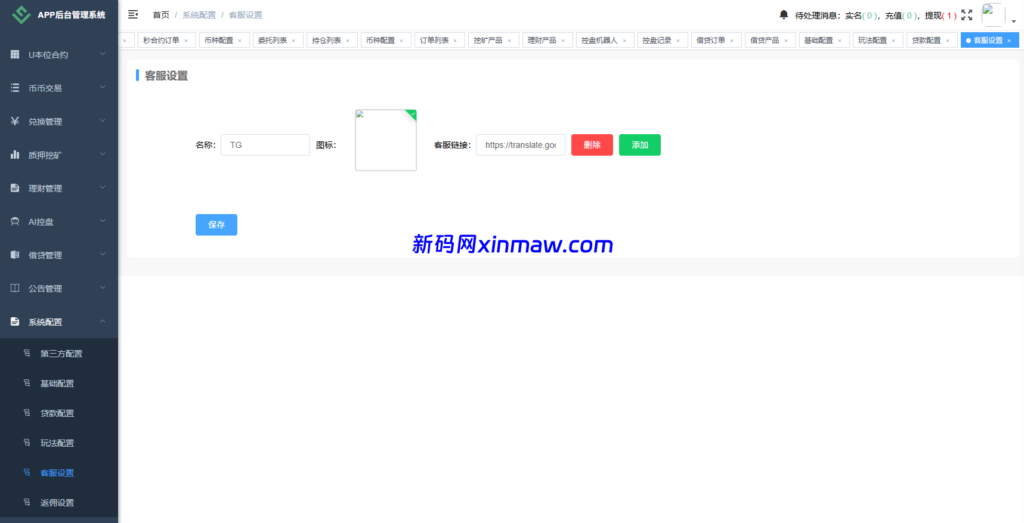
Task: Close the 借贷订单 tab
Action: pos(732,40)
